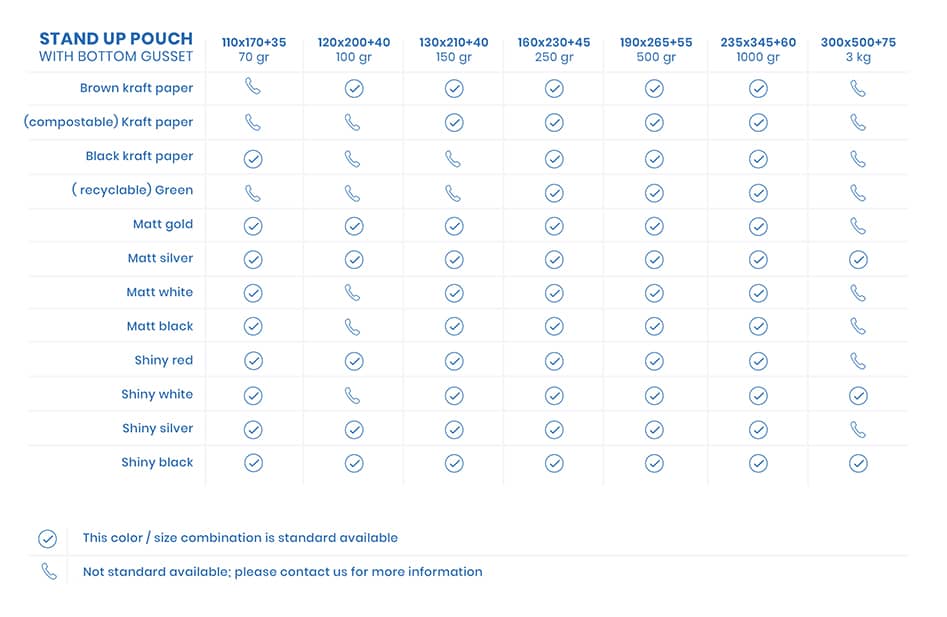This screenshot has width=947, height=617.
Task: Click phone icon for compostable Kraft paper 100 gr
Action: [353, 122]
